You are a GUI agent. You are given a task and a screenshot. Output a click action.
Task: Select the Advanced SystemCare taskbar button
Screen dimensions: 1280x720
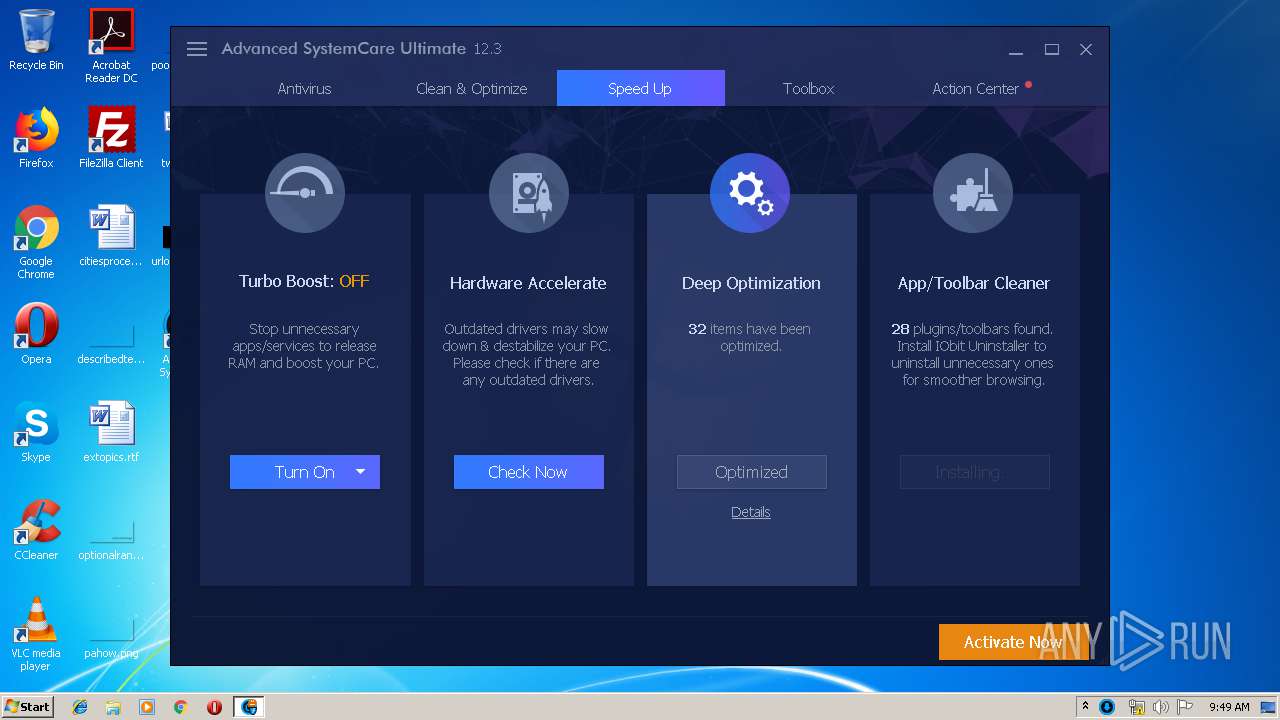pyautogui.click(x=249, y=707)
